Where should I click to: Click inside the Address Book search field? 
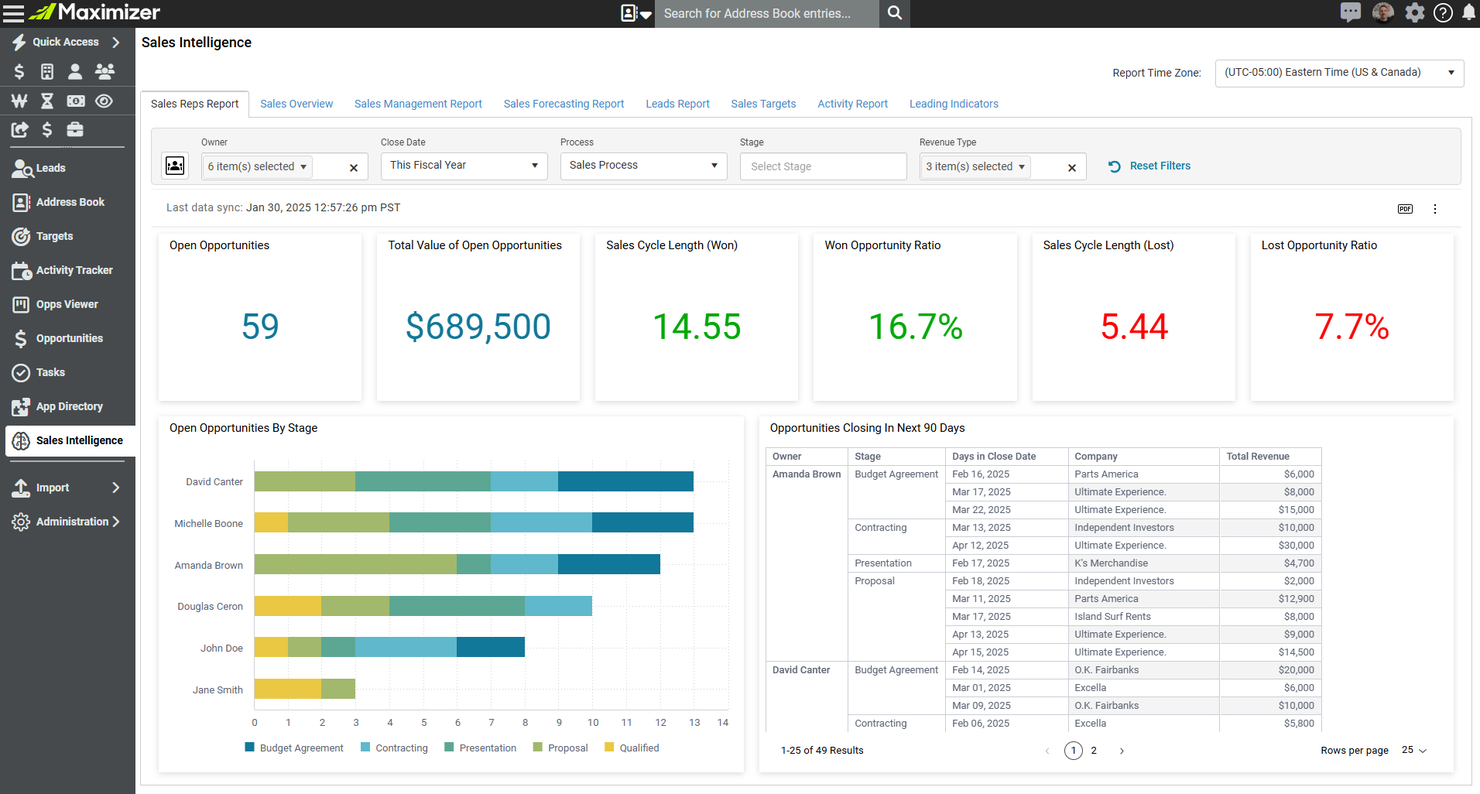[x=765, y=13]
